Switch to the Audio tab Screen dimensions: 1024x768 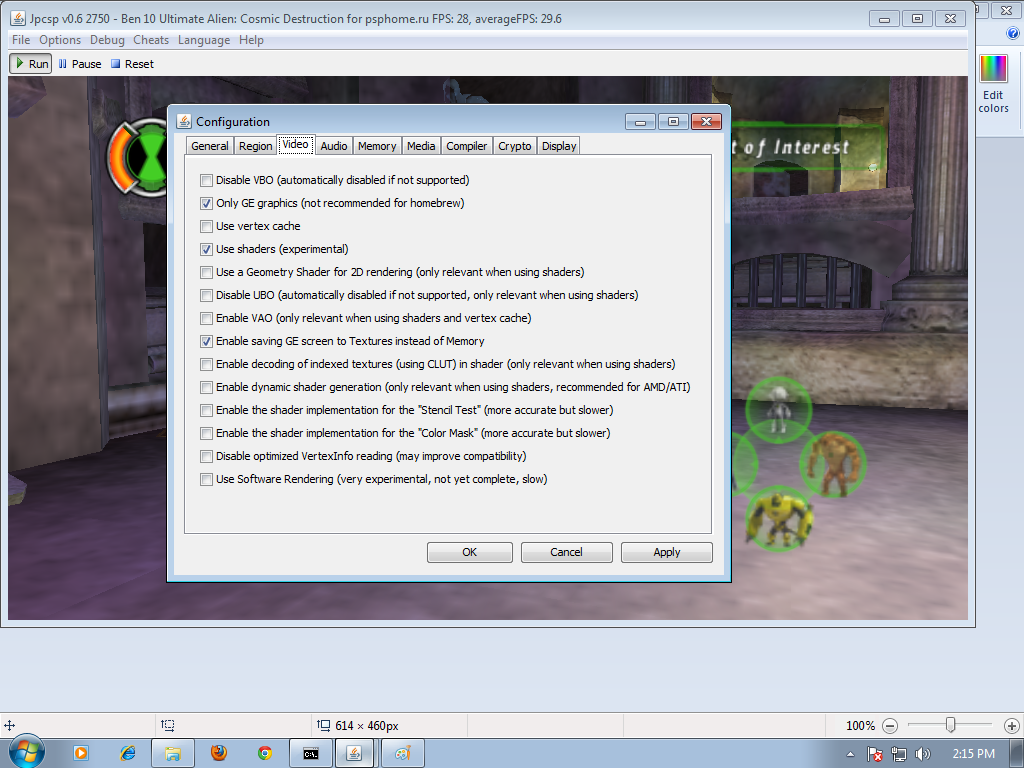click(334, 146)
